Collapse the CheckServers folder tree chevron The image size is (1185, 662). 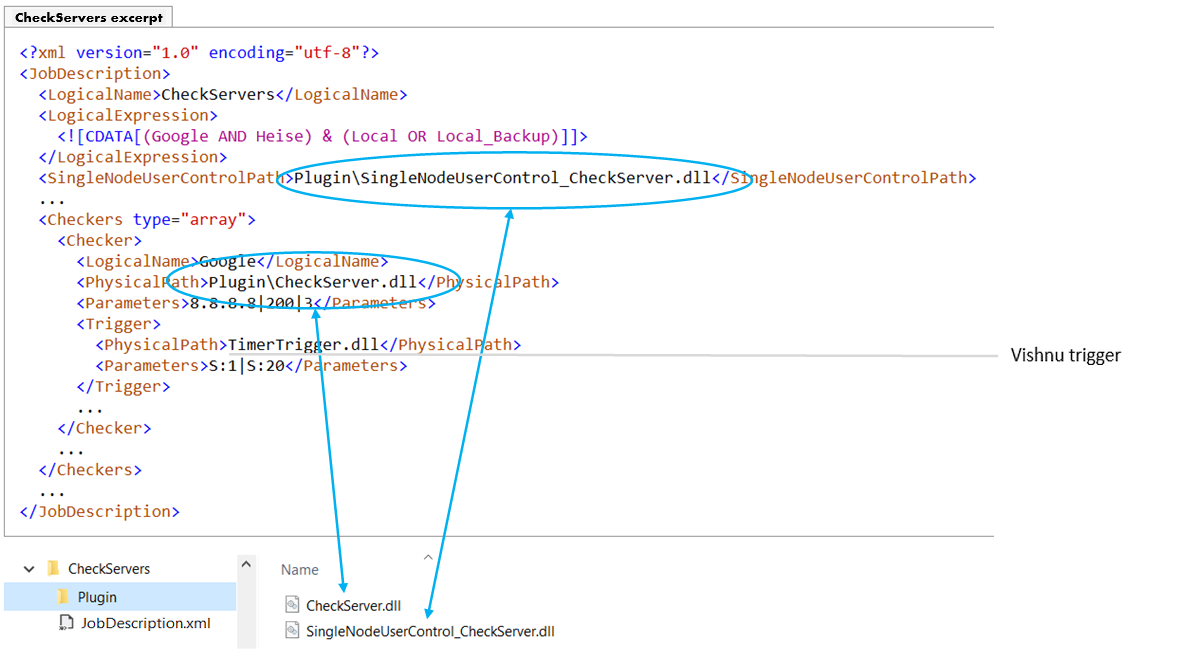29,569
